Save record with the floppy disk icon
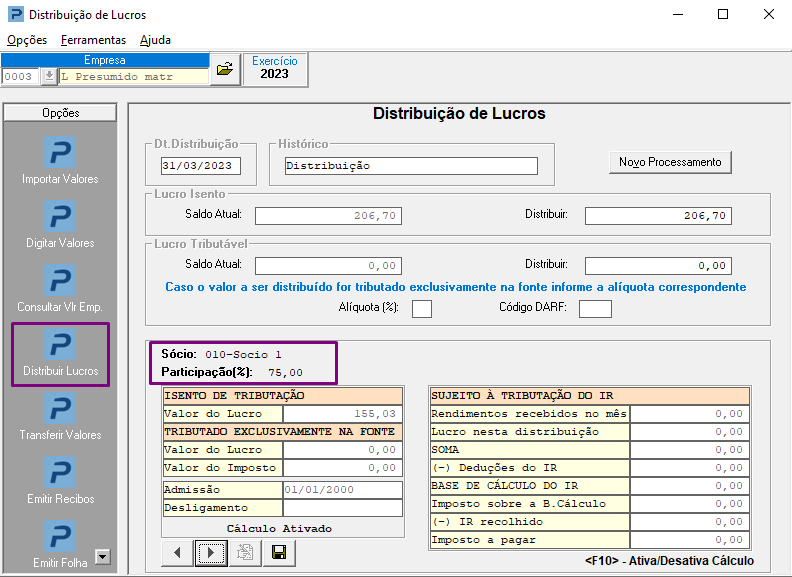 pos(278,552)
